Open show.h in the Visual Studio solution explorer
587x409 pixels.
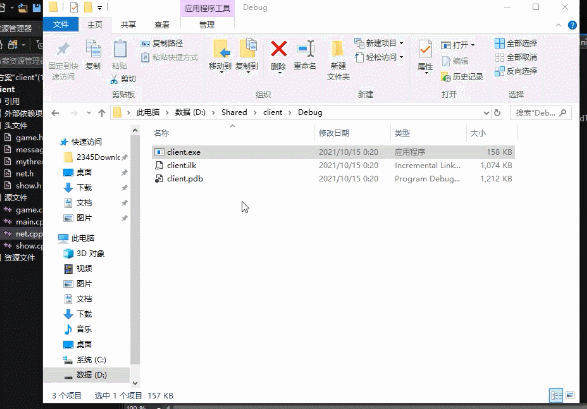click(x=23, y=186)
